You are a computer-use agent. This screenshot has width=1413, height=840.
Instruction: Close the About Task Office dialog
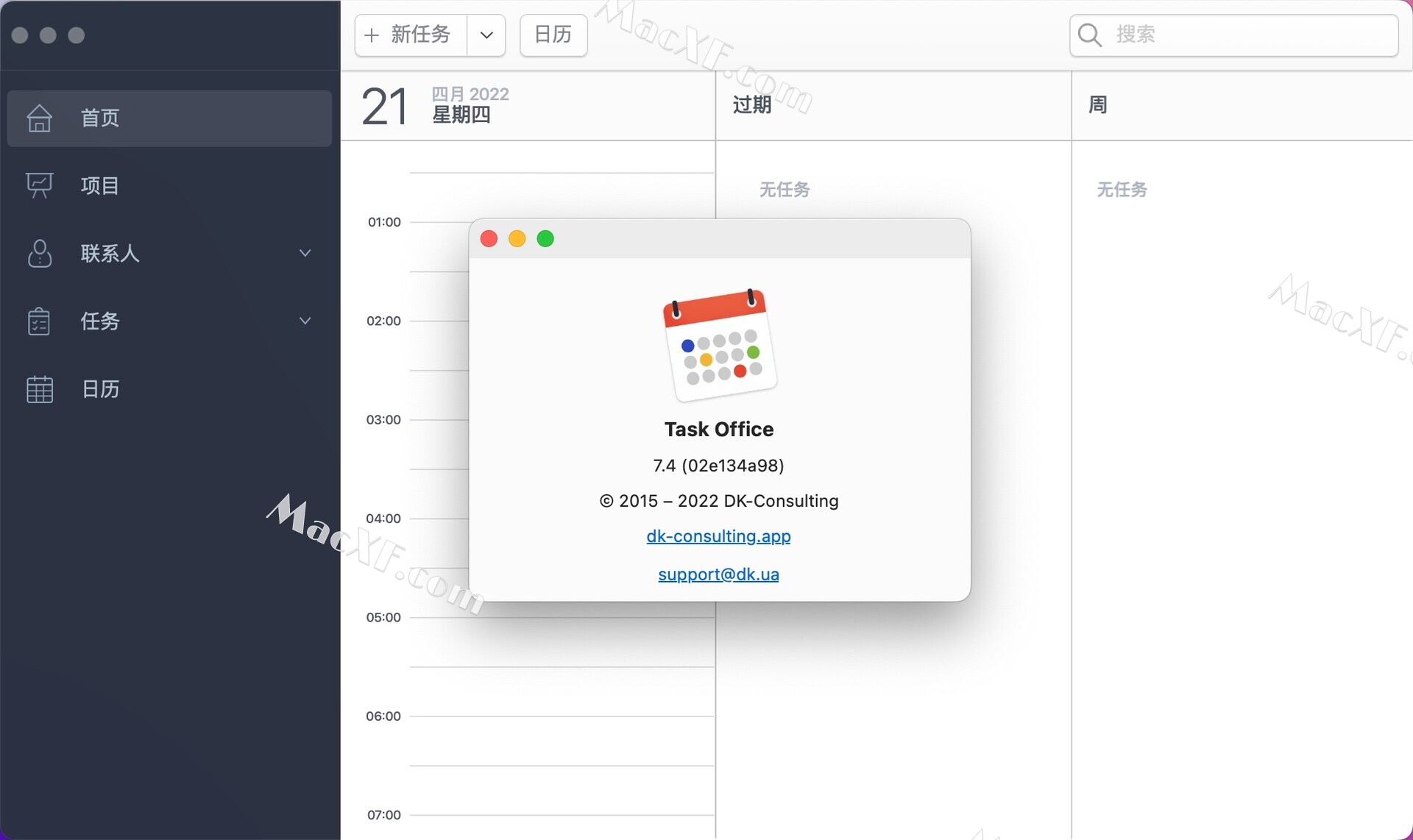coord(489,238)
